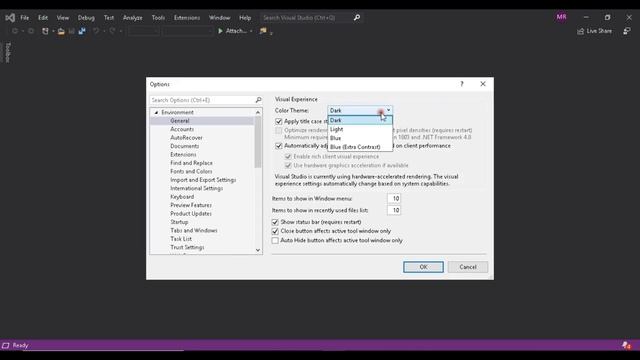
Task: Open the feedback icon beside Live Share
Action: coord(627,31)
